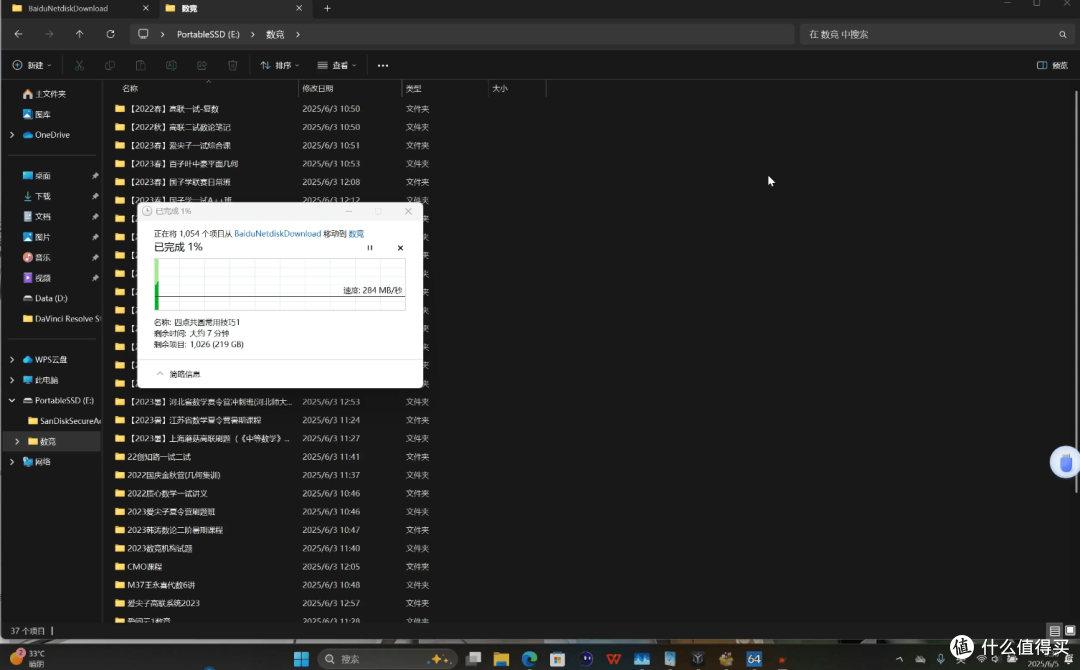Click BaiduNetdiskDownload link in transfer dialog

(x=278, y=233)
